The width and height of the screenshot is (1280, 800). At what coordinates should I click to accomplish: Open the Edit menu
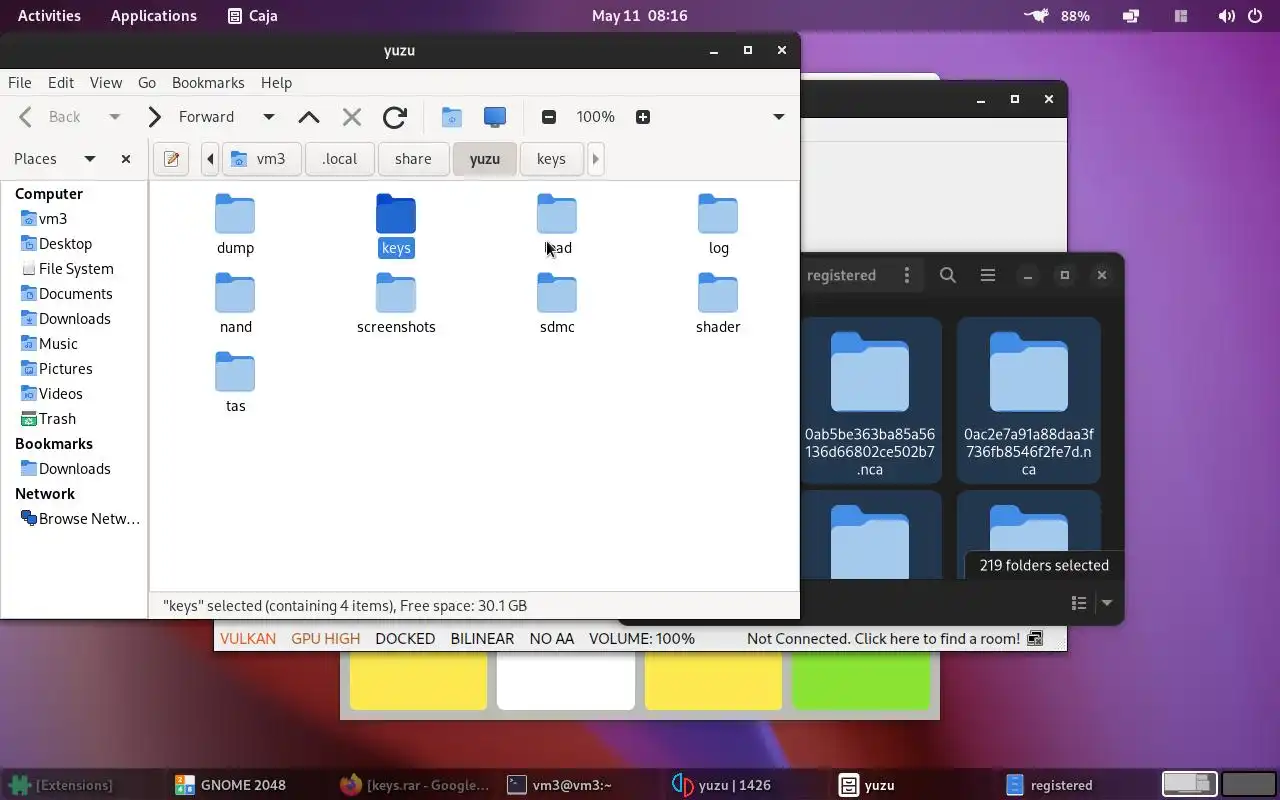pos(61,83)
